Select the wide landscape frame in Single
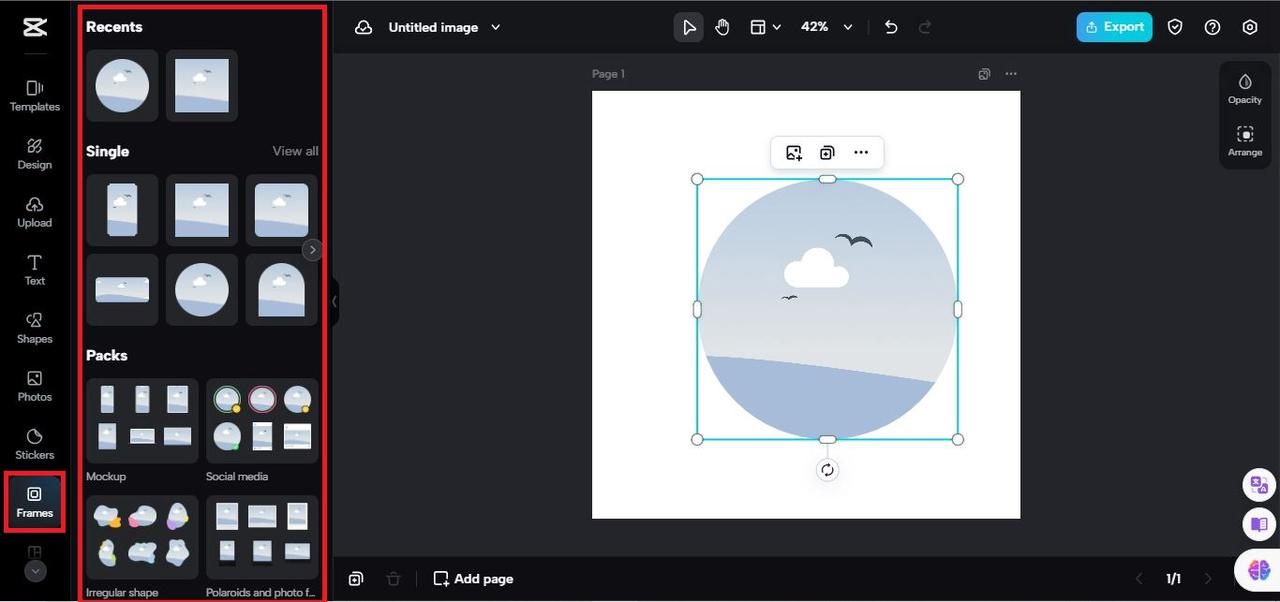The height and width of the screenshot is (602, 1280). tap(122, 290)
